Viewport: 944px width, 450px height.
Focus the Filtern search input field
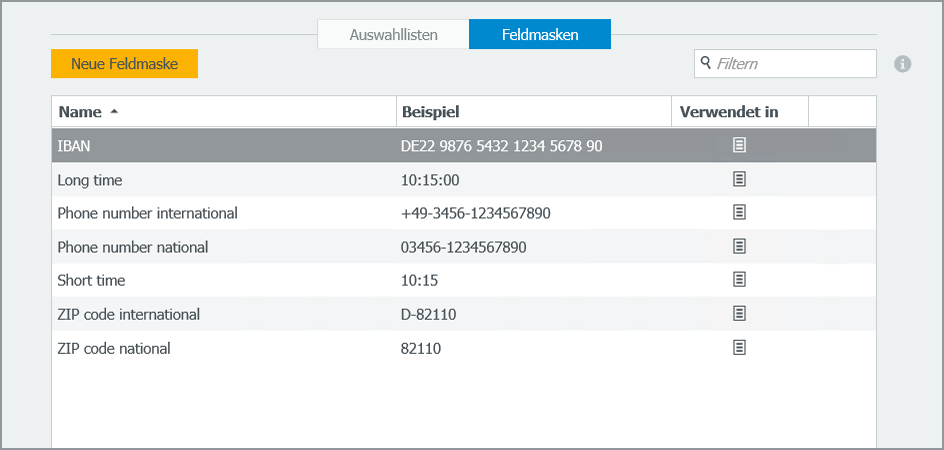tap(792, 64)
